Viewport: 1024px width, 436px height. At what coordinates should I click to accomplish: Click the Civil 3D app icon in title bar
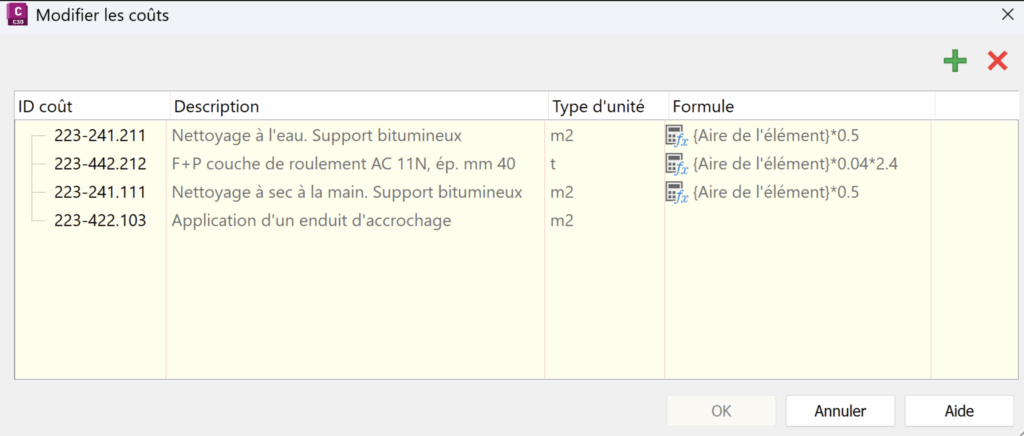click(x=18, y=15)
